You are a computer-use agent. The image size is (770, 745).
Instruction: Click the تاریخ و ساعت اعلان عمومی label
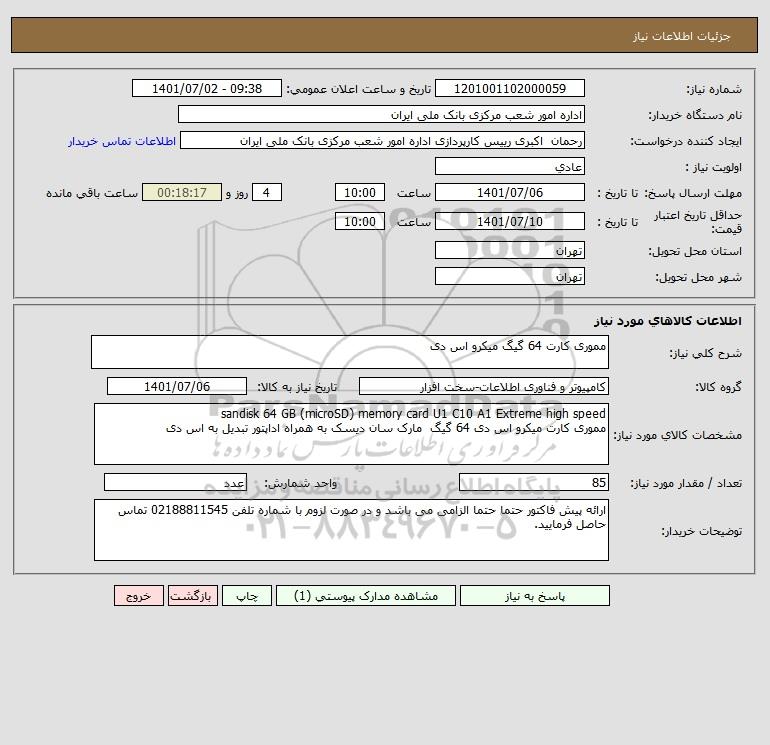pyautogui.click(x=358, y=89)
